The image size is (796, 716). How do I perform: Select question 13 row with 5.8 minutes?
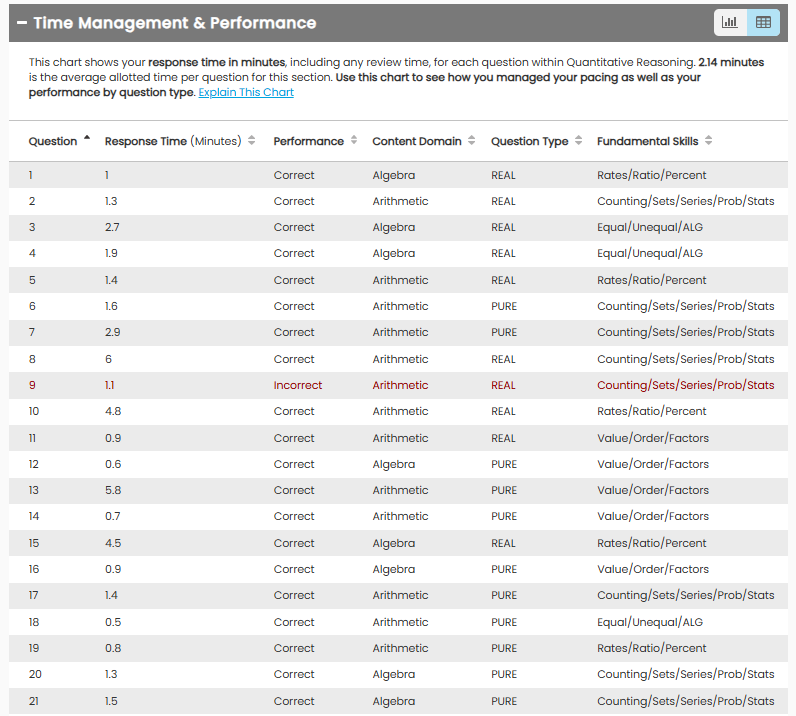[x=398, y=490]
